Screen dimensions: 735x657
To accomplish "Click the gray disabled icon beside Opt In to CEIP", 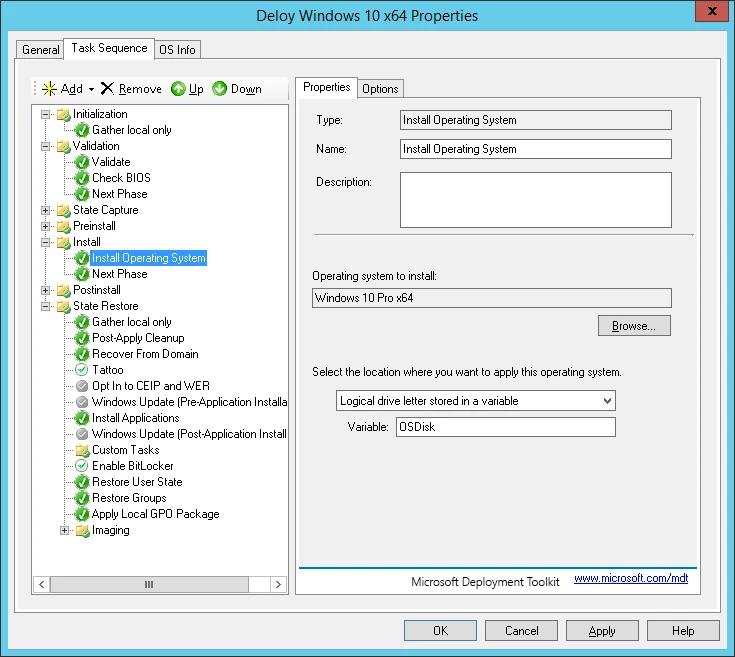I will [82, 386].
